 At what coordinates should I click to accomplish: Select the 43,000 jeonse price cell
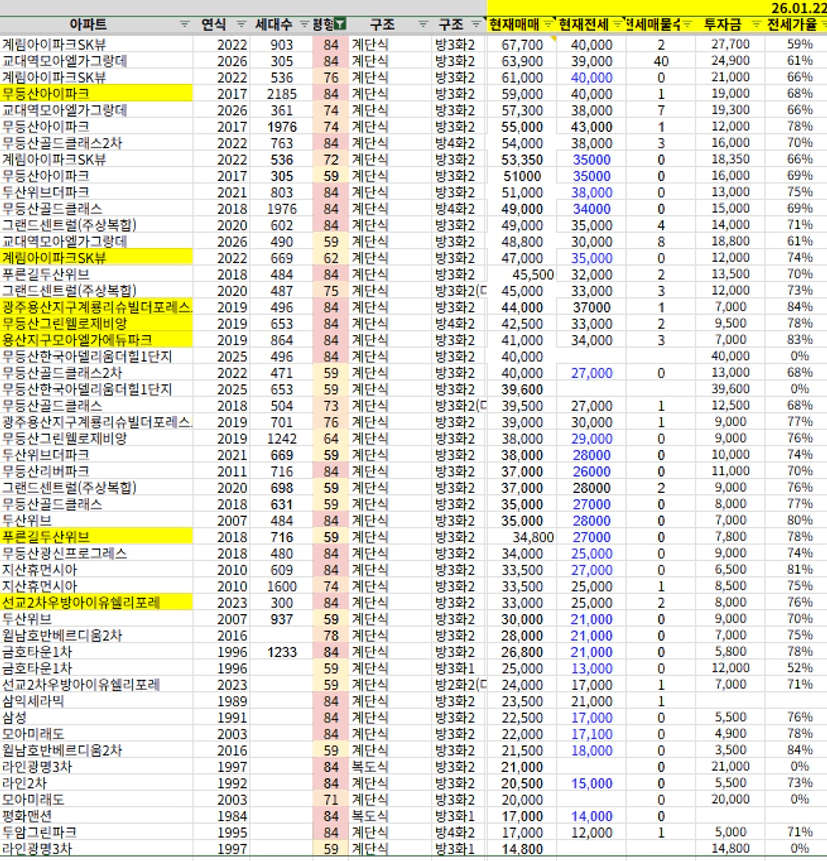591,126
